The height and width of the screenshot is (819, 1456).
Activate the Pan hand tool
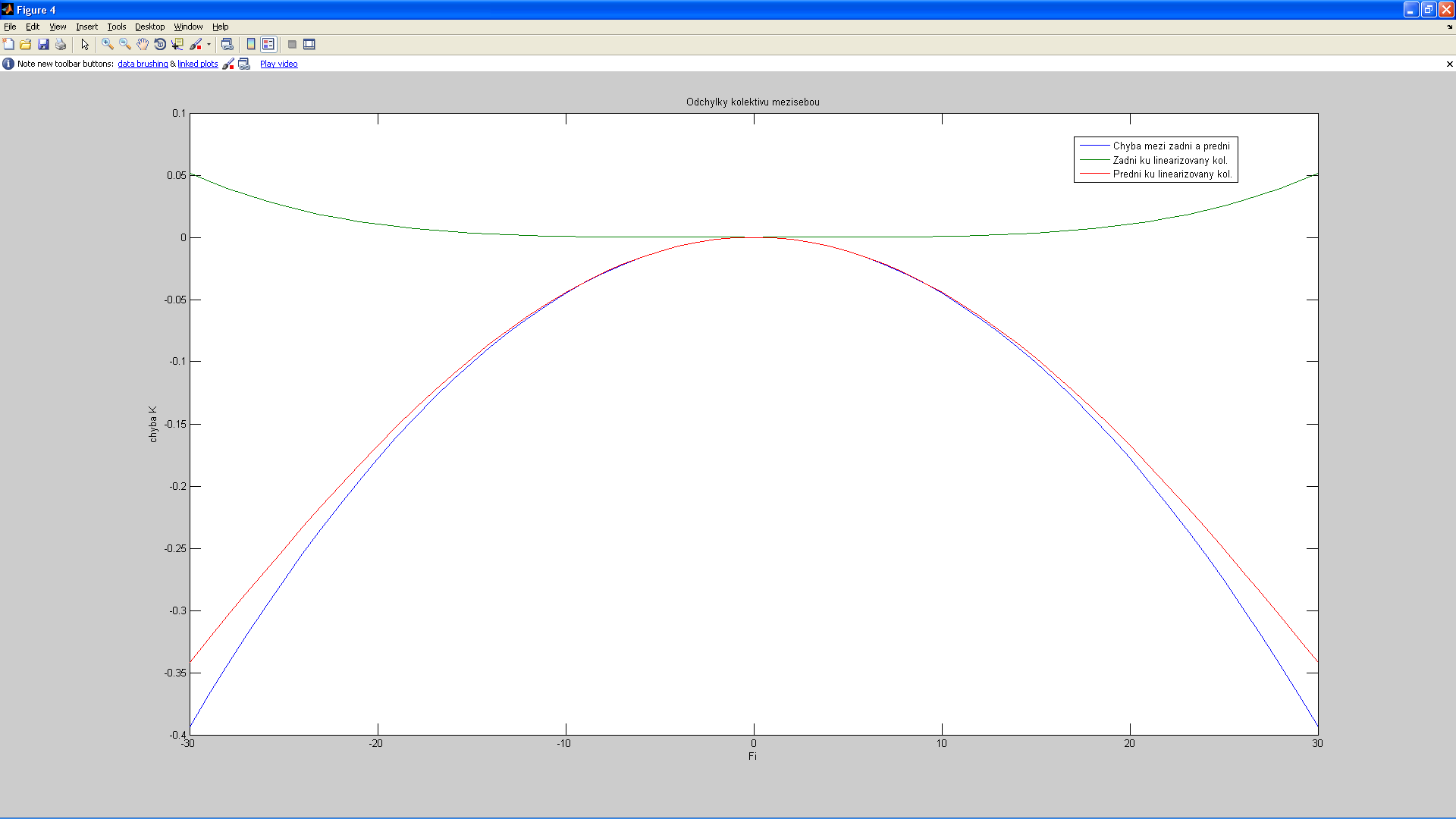143,44
